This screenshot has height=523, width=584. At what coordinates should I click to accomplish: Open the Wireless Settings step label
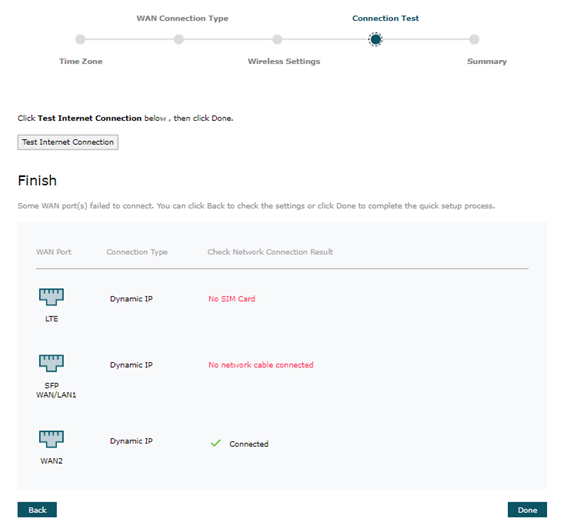point(284,61)
